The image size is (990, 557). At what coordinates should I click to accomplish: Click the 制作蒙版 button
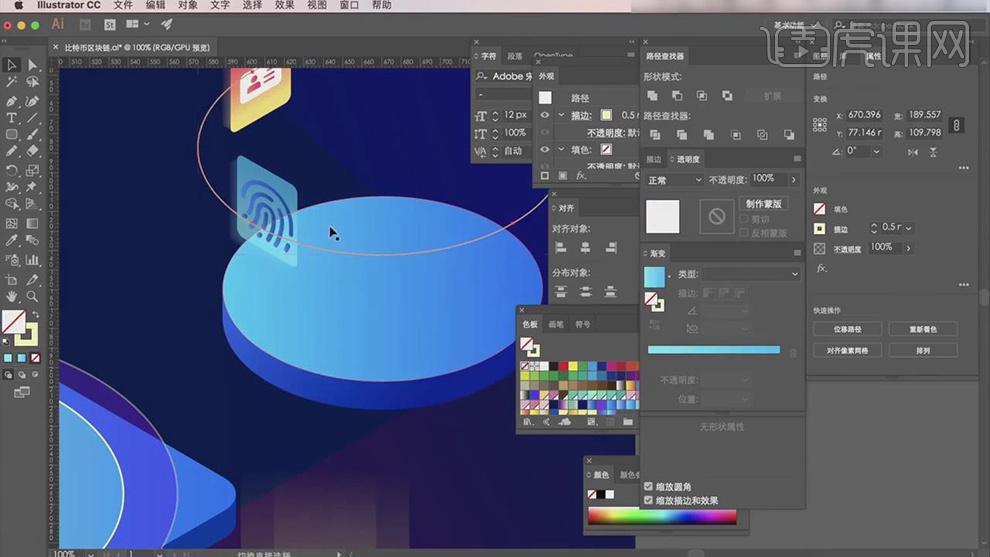click(763, 203)
